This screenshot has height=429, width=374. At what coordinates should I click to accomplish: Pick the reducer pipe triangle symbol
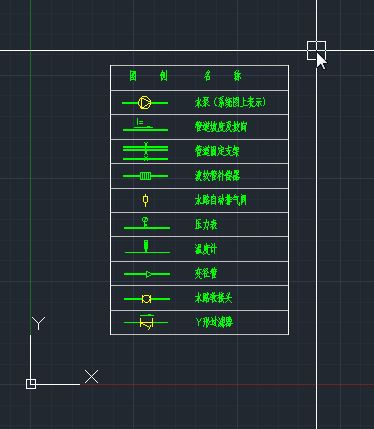(149, 274)
